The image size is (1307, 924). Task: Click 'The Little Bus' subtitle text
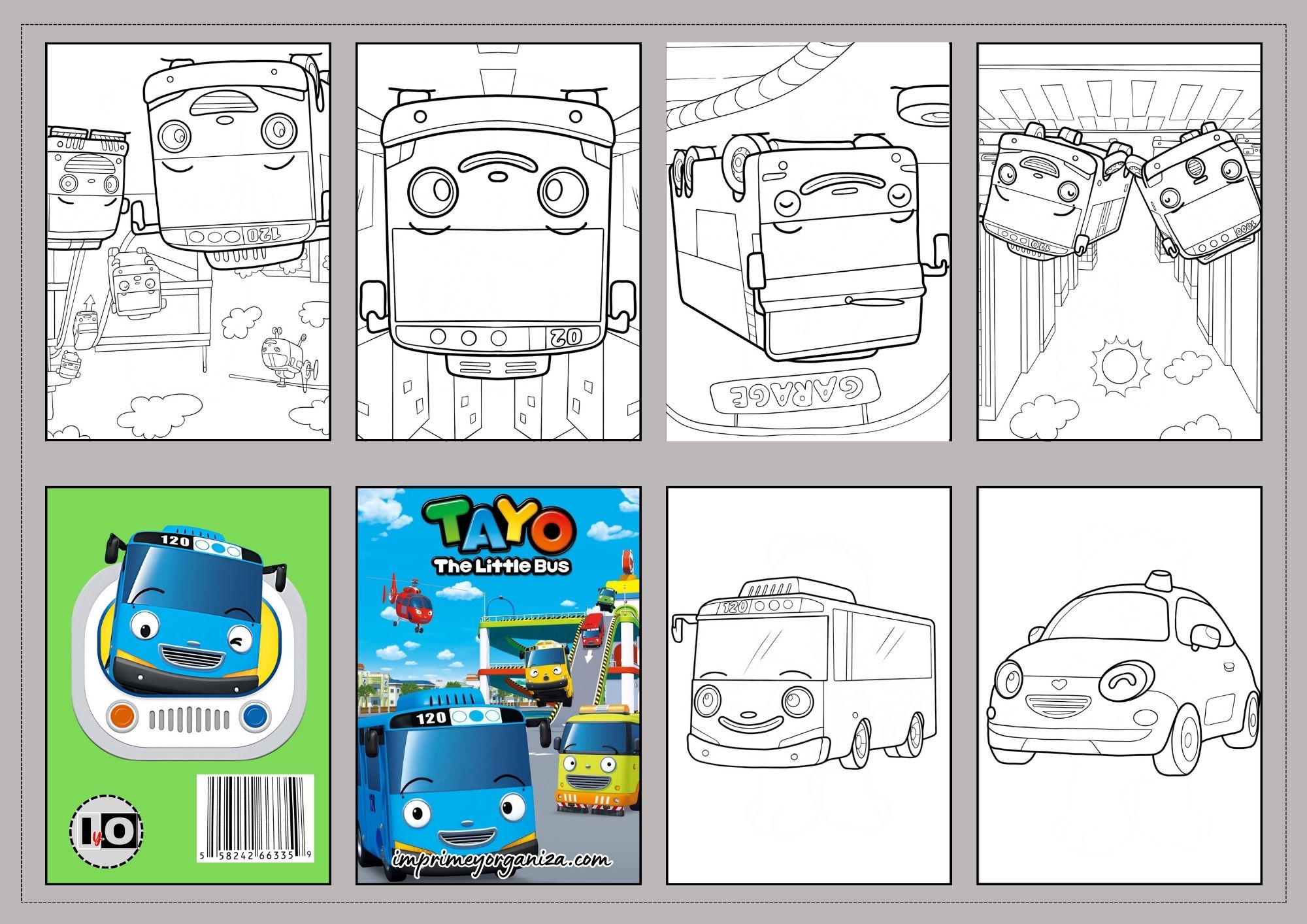(501, 565)
